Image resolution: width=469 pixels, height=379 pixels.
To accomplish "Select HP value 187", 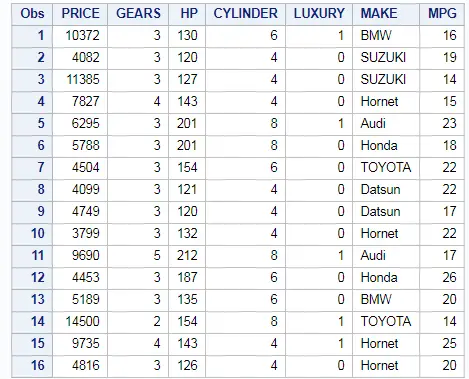I will [x=187, y=277].
